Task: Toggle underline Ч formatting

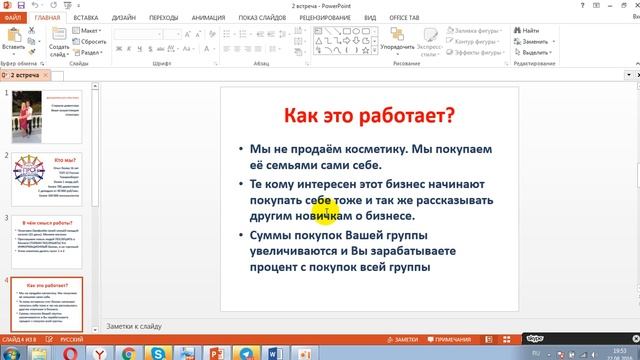Action: [x=140, y=49]
